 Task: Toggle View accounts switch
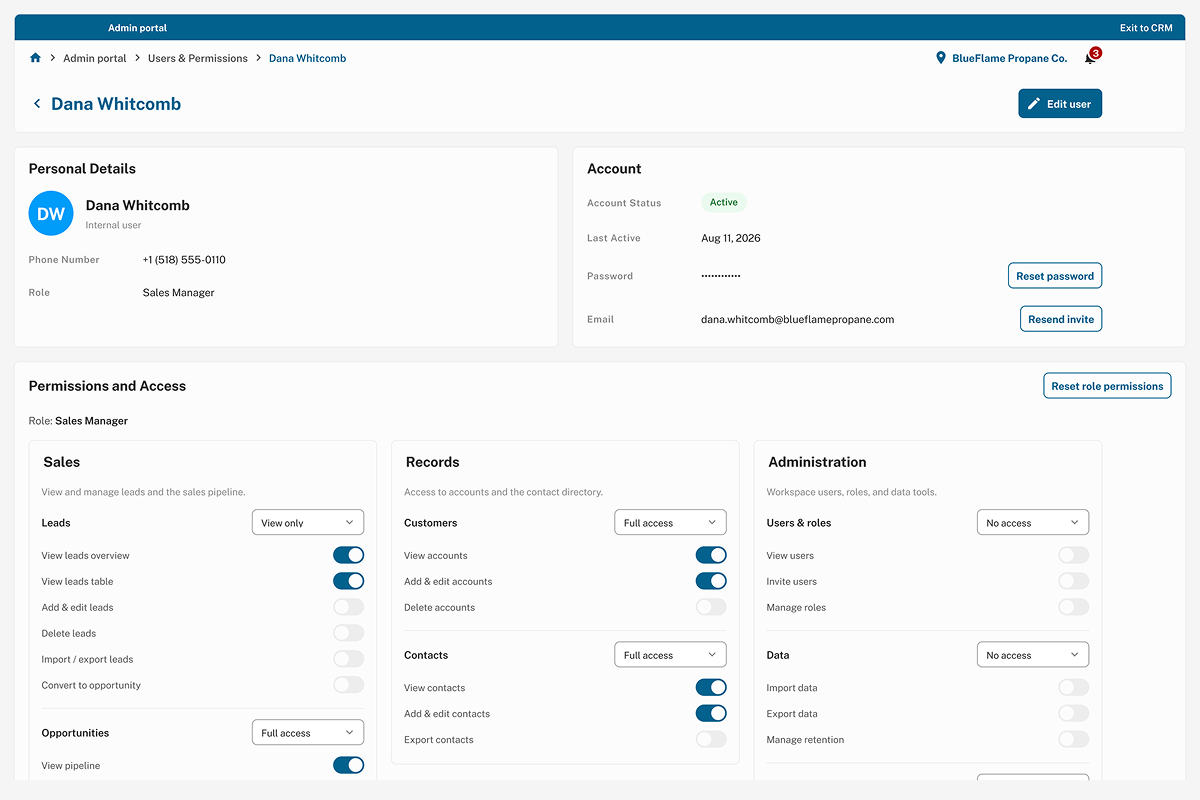[711, 555]
